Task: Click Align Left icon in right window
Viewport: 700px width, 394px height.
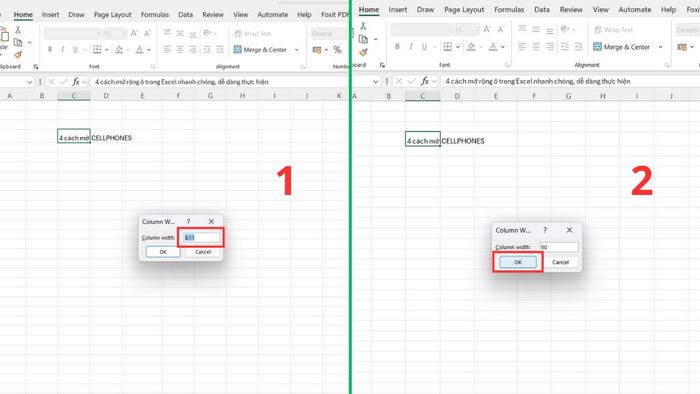Action: tap(522, 46)
